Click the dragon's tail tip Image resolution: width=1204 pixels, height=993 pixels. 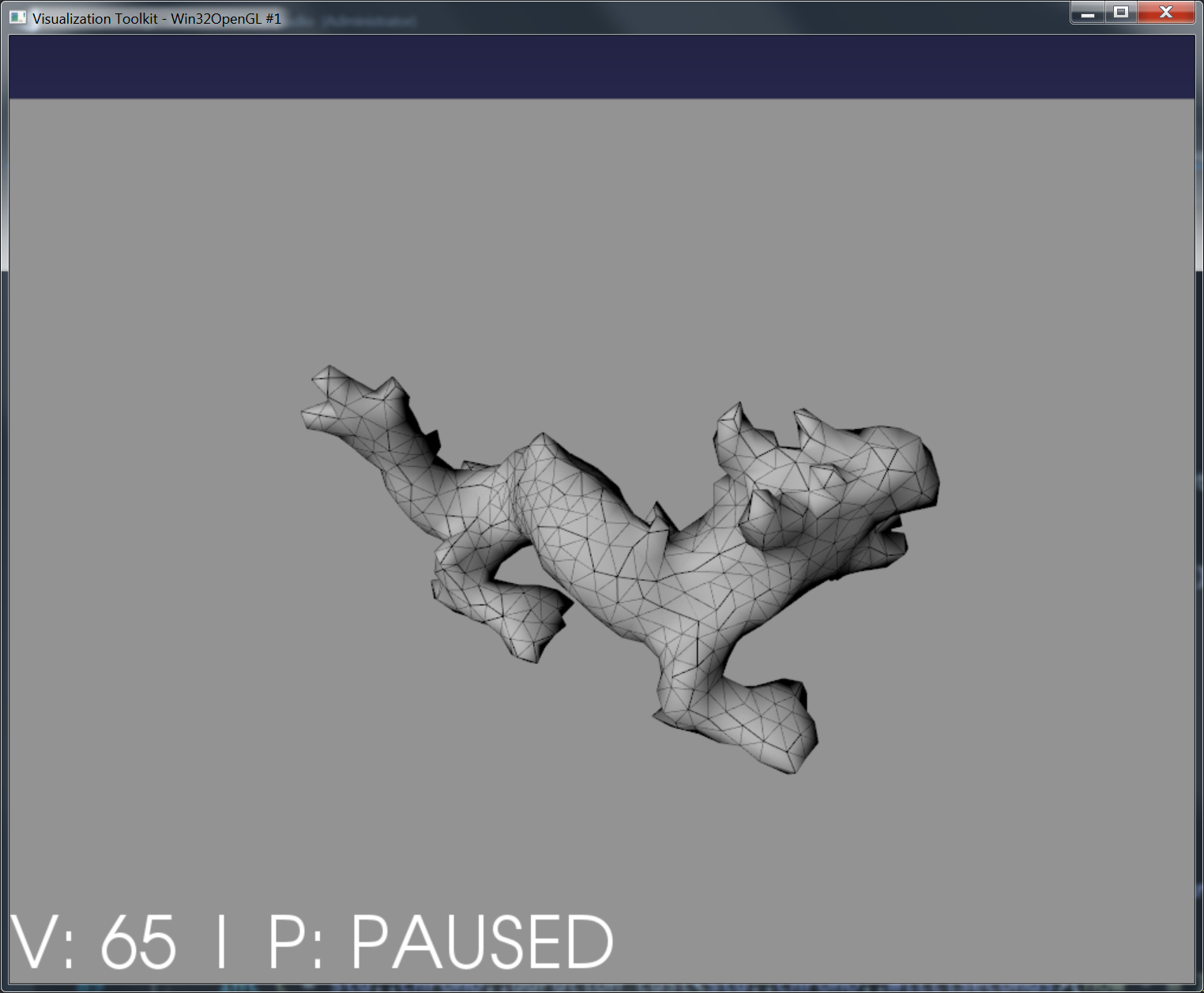[x=325, y=395]
